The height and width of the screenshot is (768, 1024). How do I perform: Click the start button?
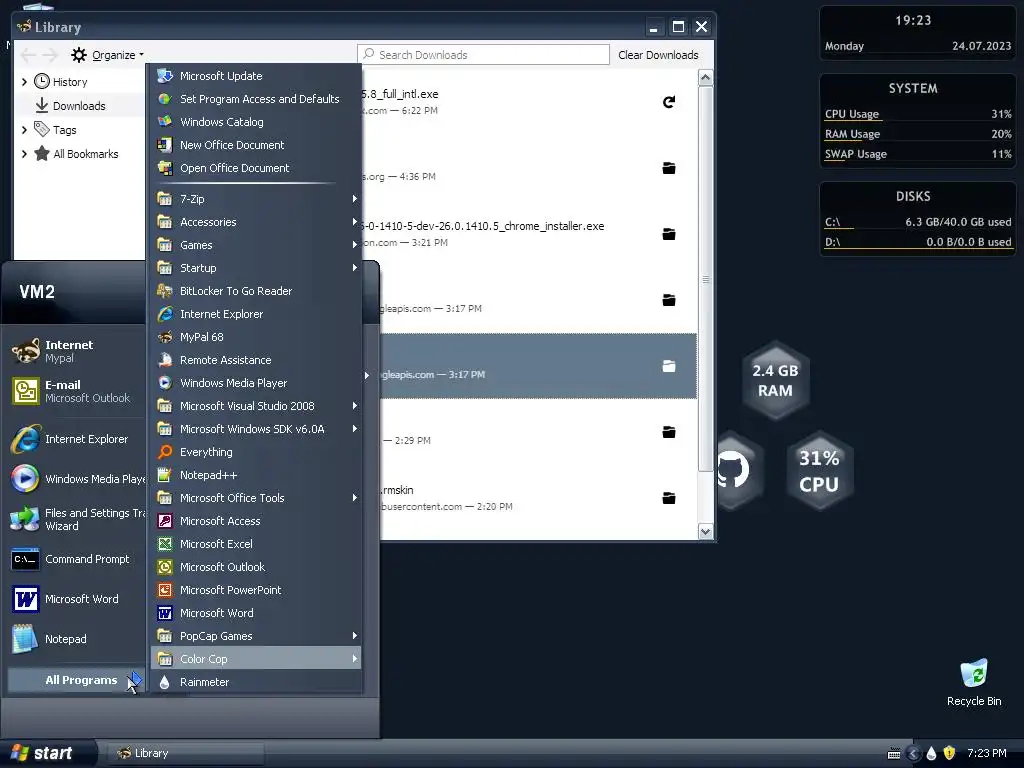click(47, 753)
